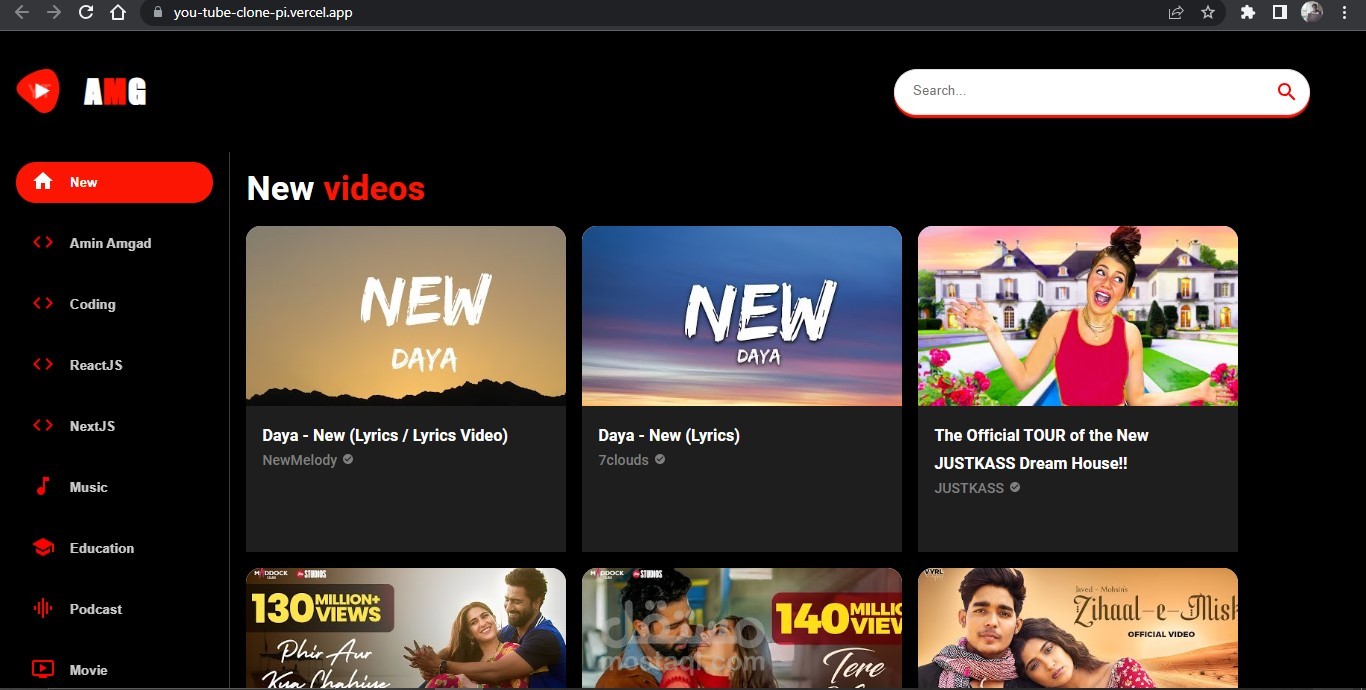Select the Music note icon in sidebar
This screenshot has width=1366, height=690.
(41, 487)
